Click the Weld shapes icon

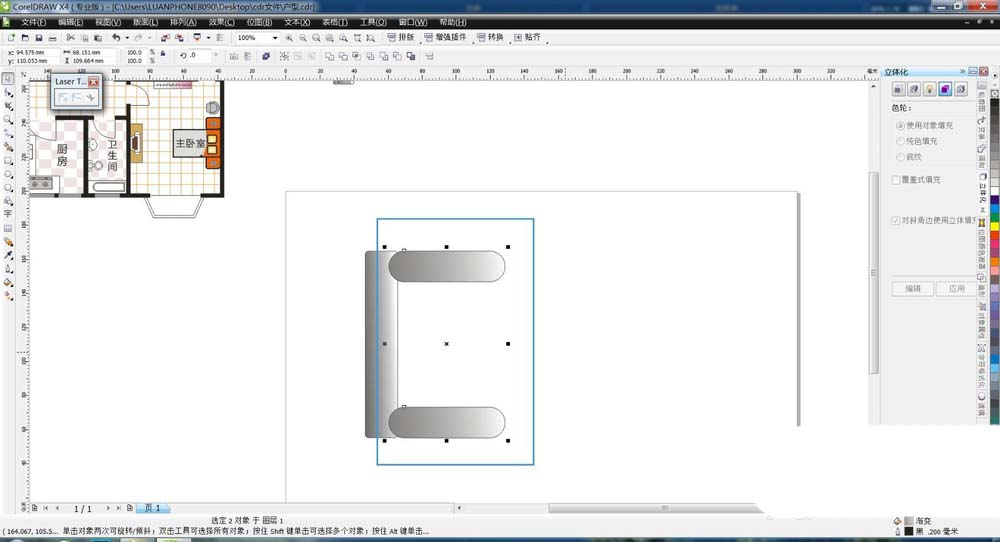(330, 56)
